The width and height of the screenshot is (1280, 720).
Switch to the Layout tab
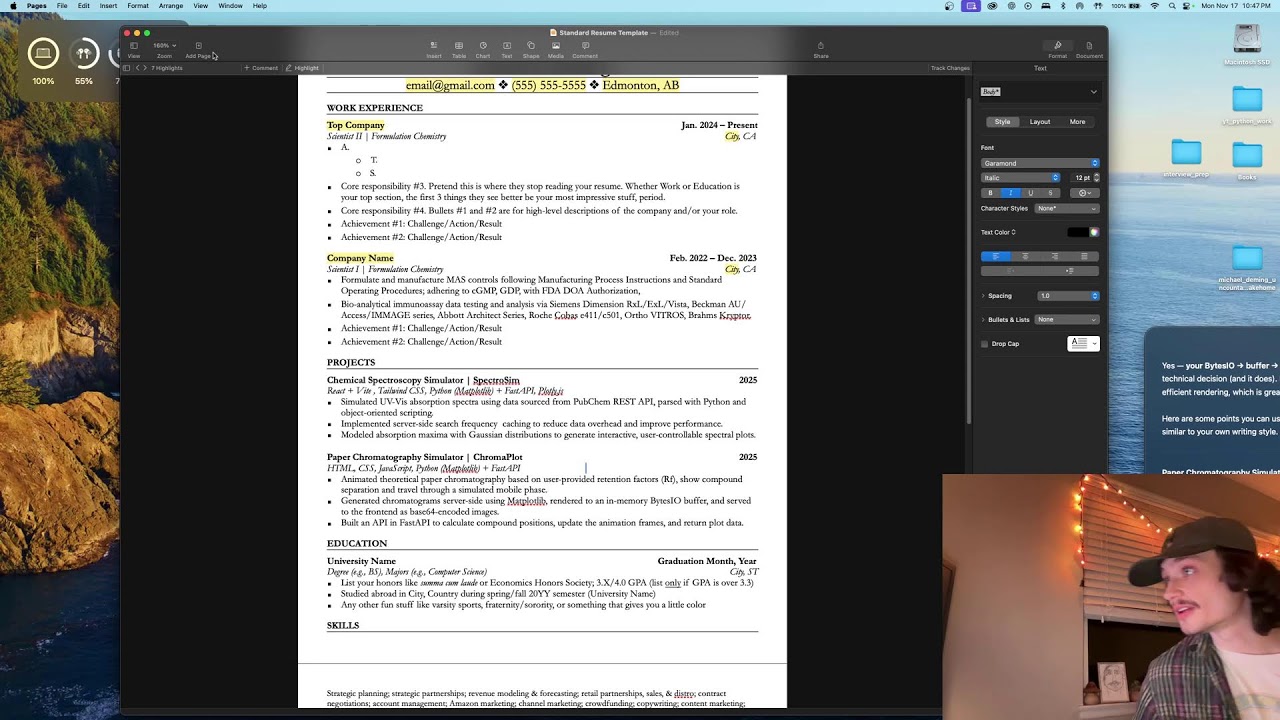point(1040,122)
